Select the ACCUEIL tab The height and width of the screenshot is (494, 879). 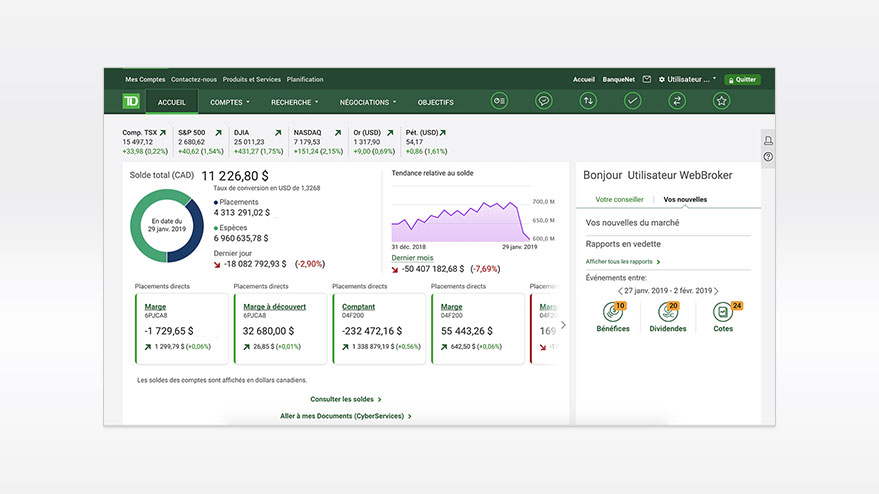(x=172, y=102)
